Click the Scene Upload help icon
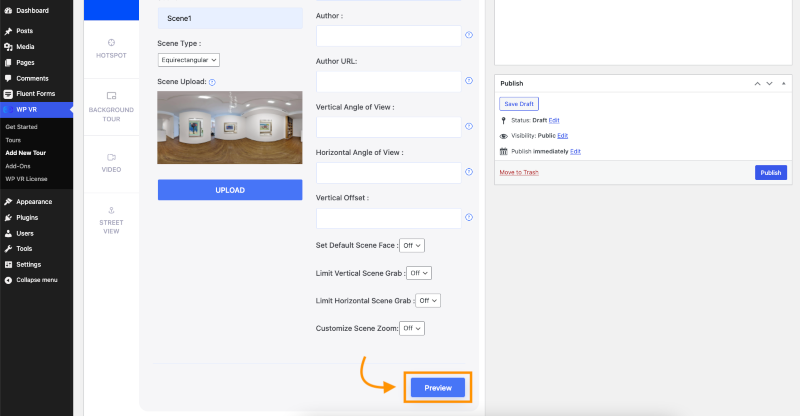 [212, 82]
